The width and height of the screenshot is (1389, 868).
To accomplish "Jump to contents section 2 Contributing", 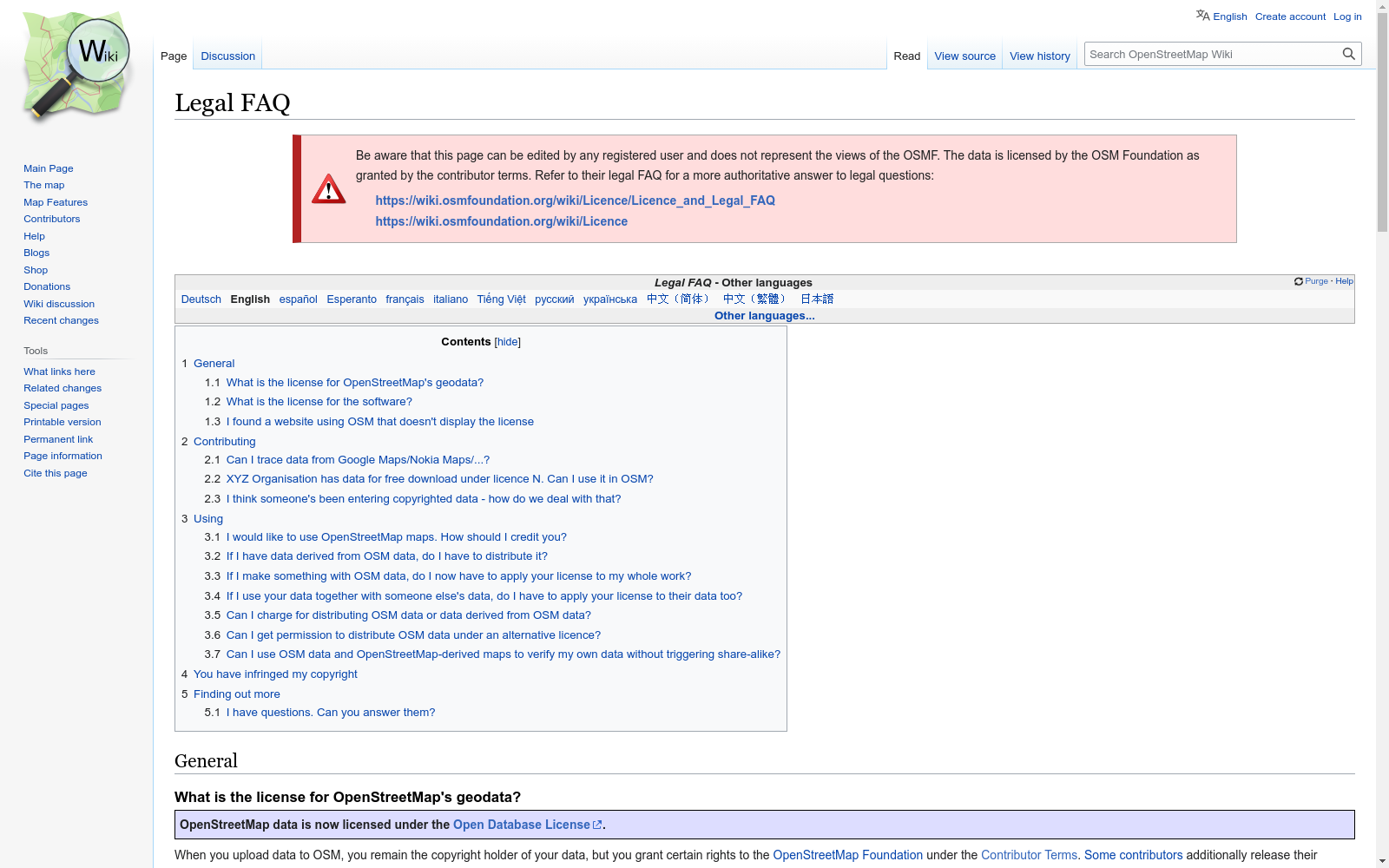I will tap(224, 442).
